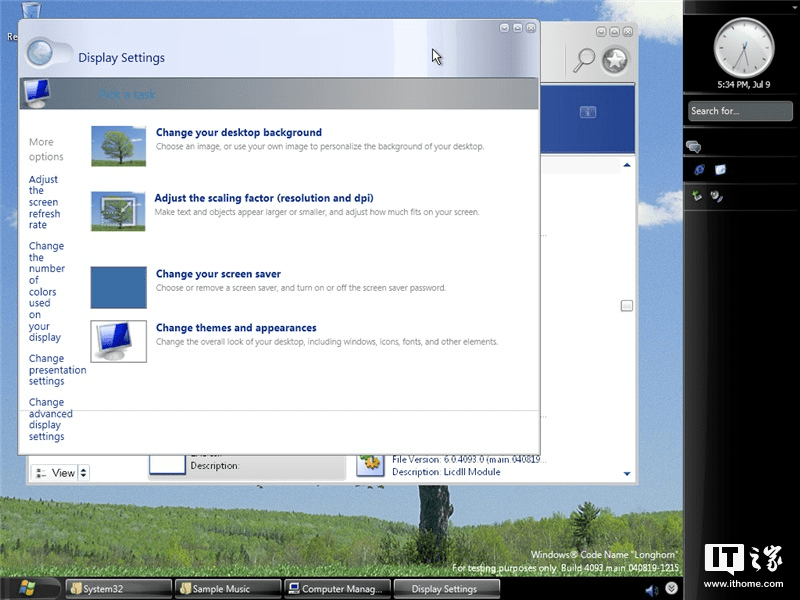Open 'Change your desktop background' link
The image size is (800, 600).
pyautogui.click(x=239, y=132)
